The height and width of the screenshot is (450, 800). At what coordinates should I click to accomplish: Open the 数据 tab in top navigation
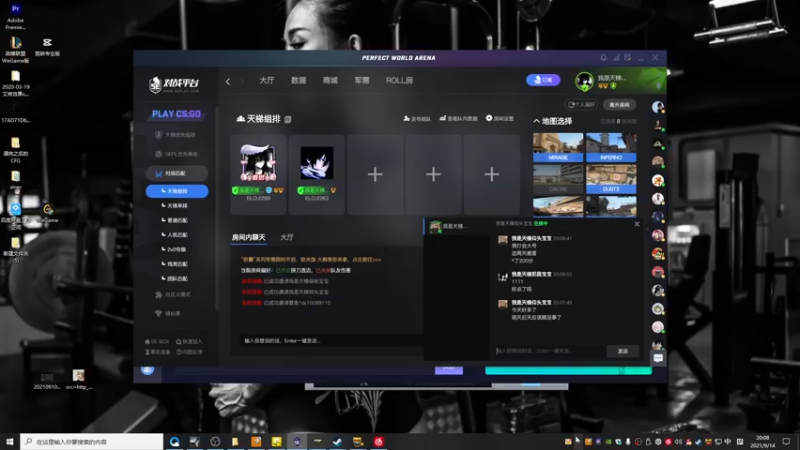(x=298, y=81)
